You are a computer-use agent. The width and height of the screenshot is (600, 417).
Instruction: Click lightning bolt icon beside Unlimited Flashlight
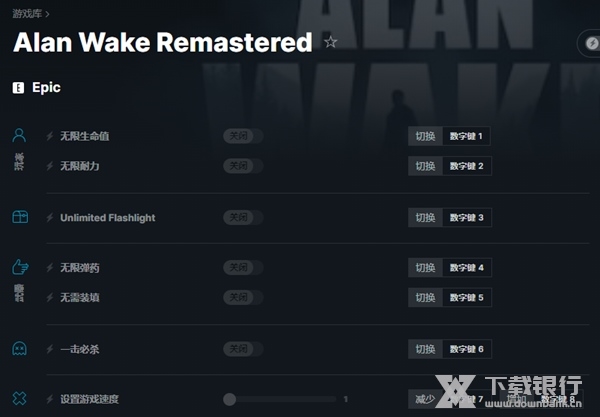pyautogui.click(x=50, y=217)
